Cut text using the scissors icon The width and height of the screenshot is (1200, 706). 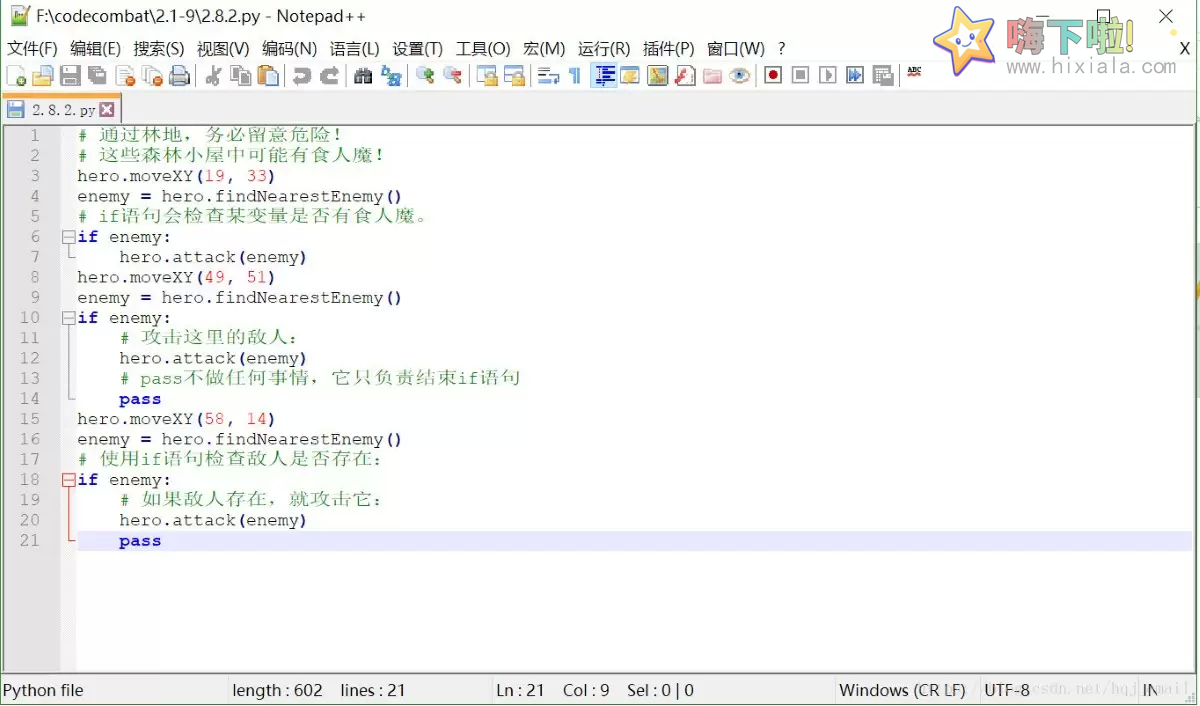[212, 75]
